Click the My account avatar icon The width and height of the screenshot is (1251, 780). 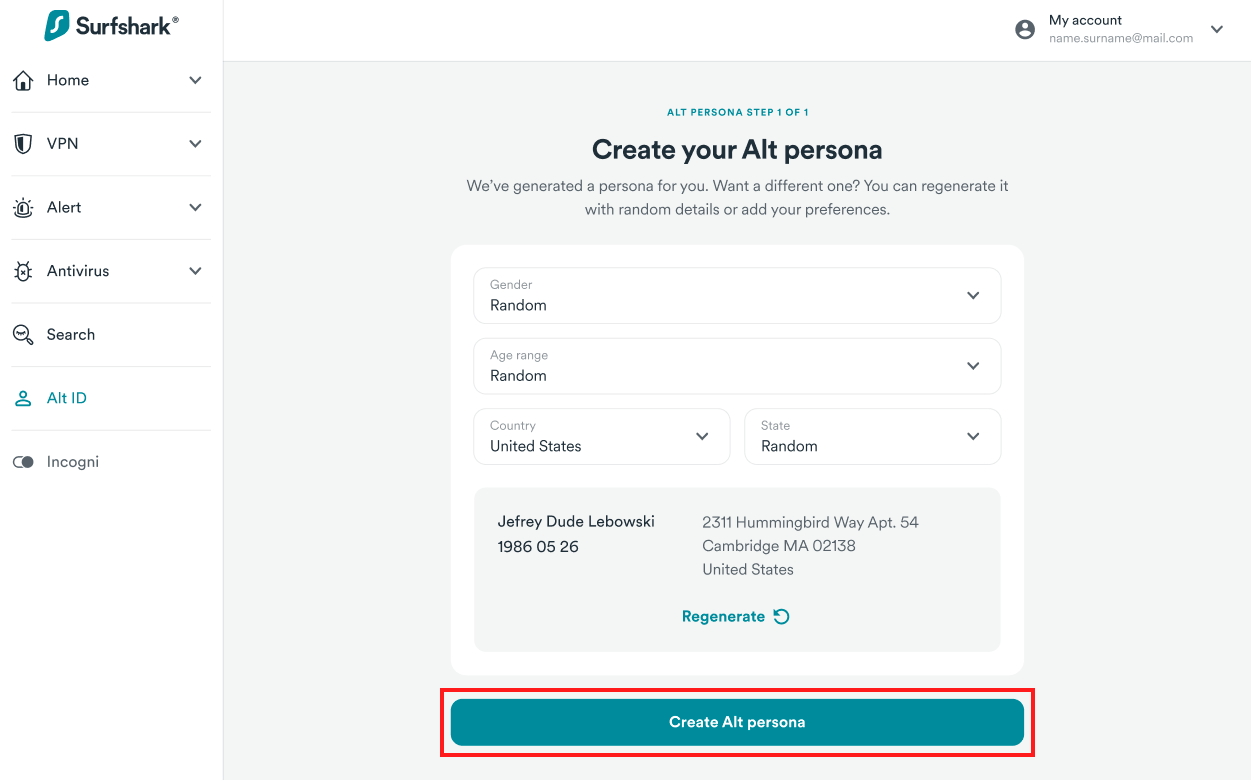[x=1025, y=30]
